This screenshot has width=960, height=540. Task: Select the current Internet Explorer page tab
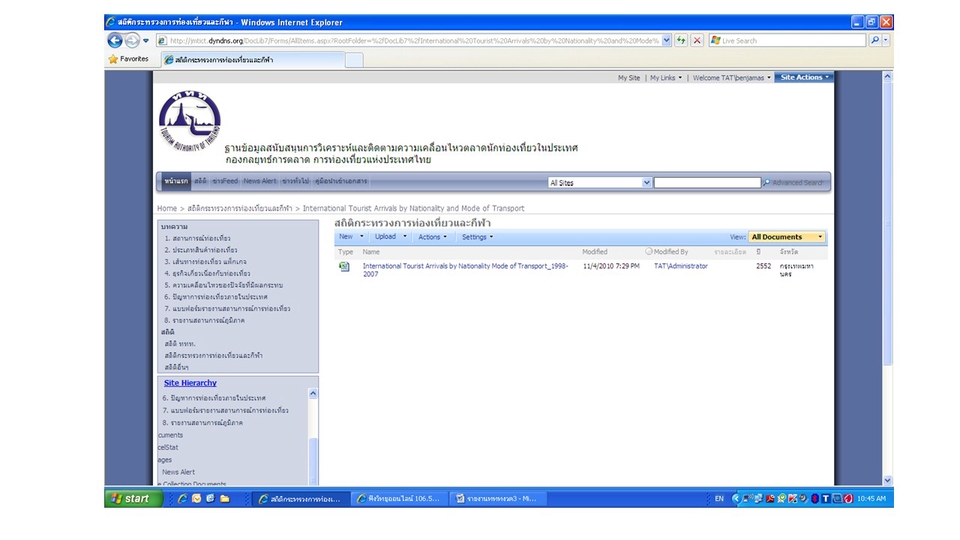(253, 59)
